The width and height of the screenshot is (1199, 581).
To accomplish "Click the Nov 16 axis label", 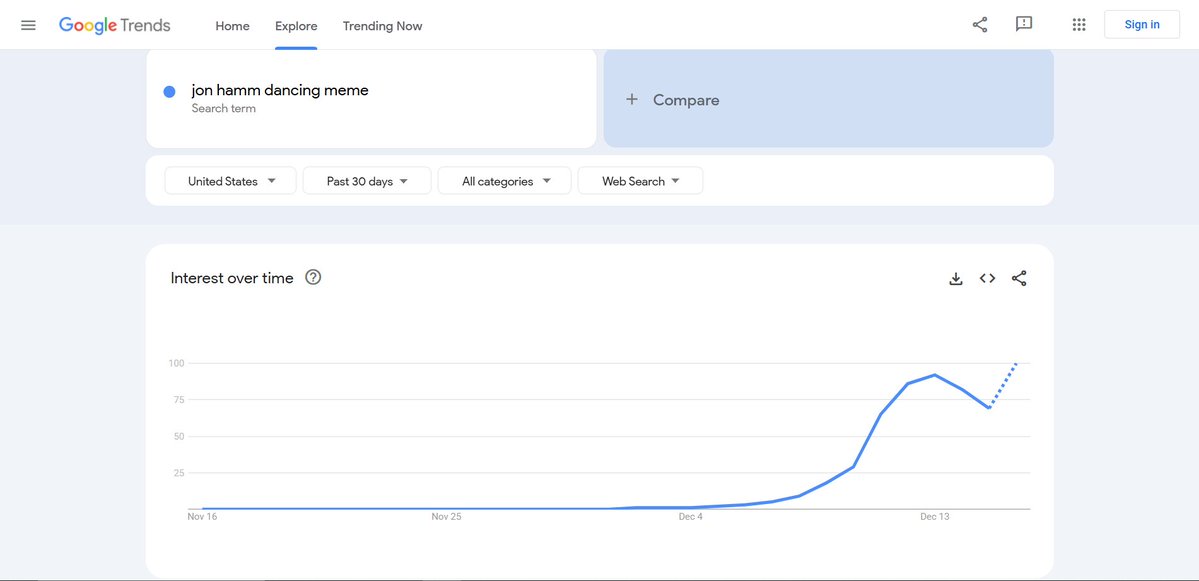I will click(x=202, y=517).
